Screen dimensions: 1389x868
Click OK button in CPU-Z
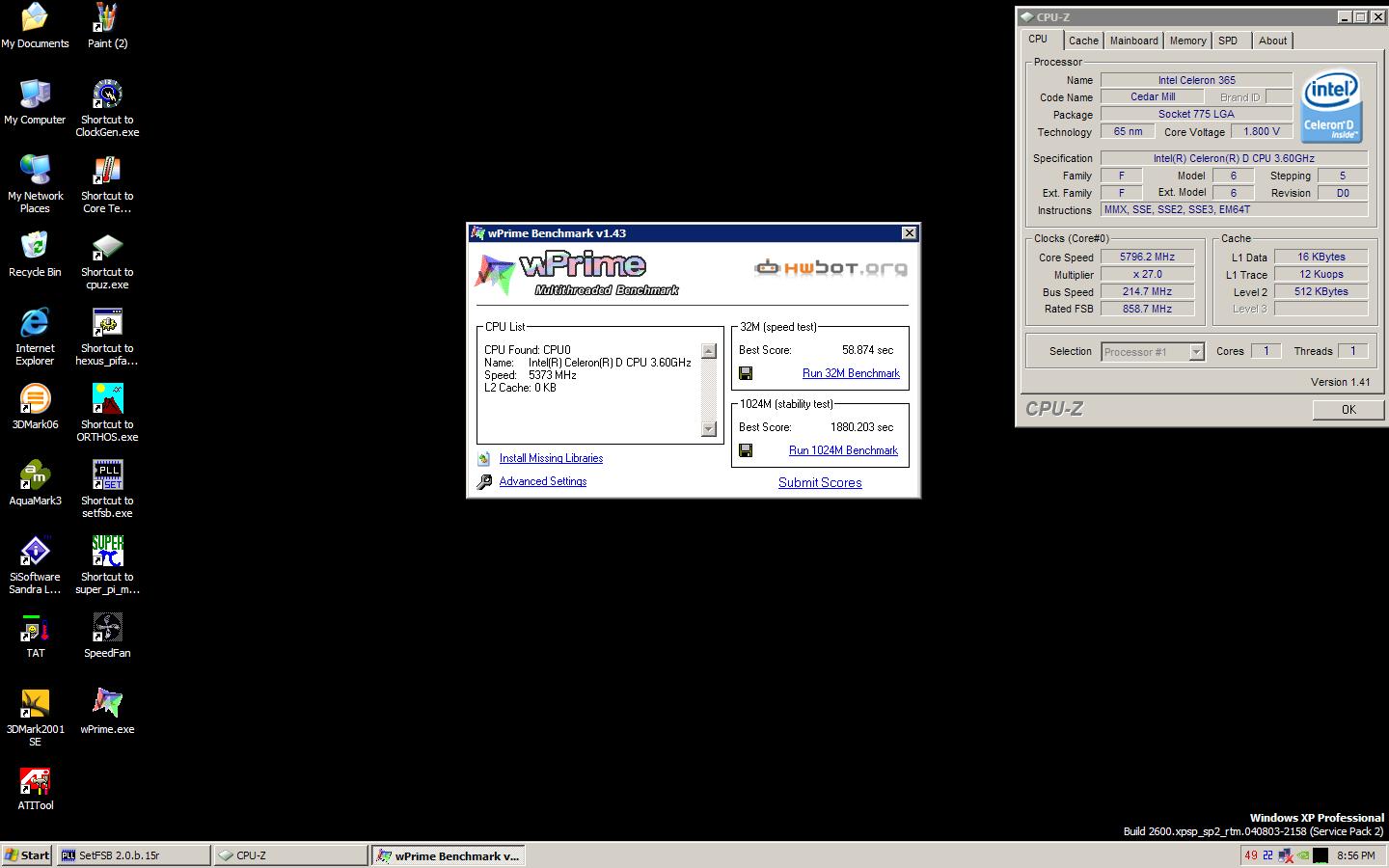pyautogui.click(x=1348, y=409)
